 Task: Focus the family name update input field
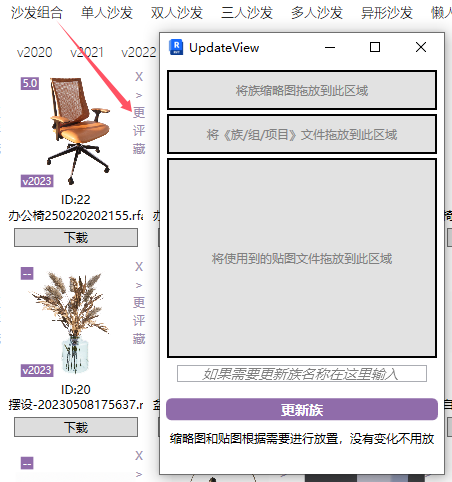point(302,374)
